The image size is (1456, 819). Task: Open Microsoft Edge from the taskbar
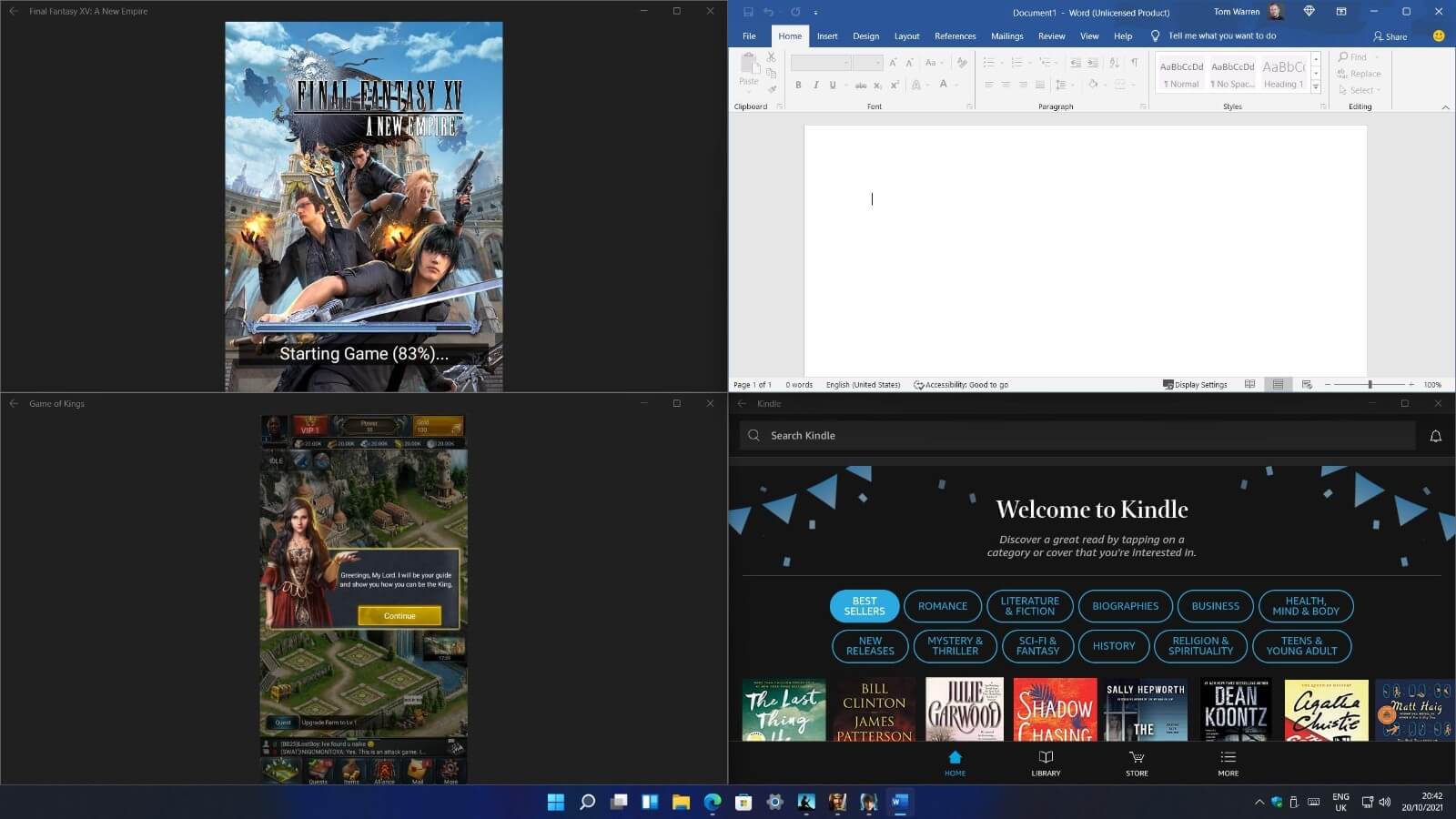tap(713, 803)
